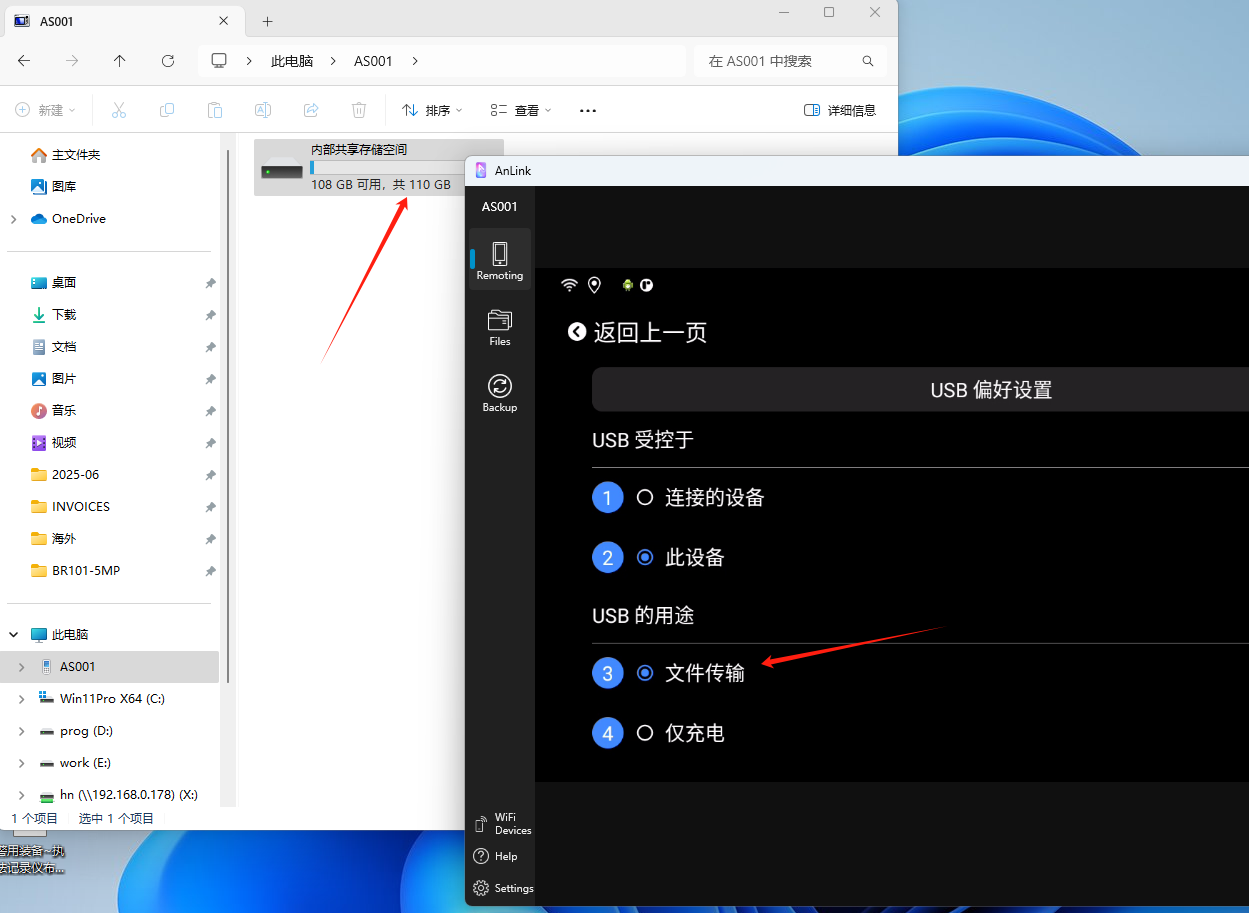Viewport: 1249px width, 913px height.
Task: Expand the OneDrive tree node
Action: pos(13,219)
